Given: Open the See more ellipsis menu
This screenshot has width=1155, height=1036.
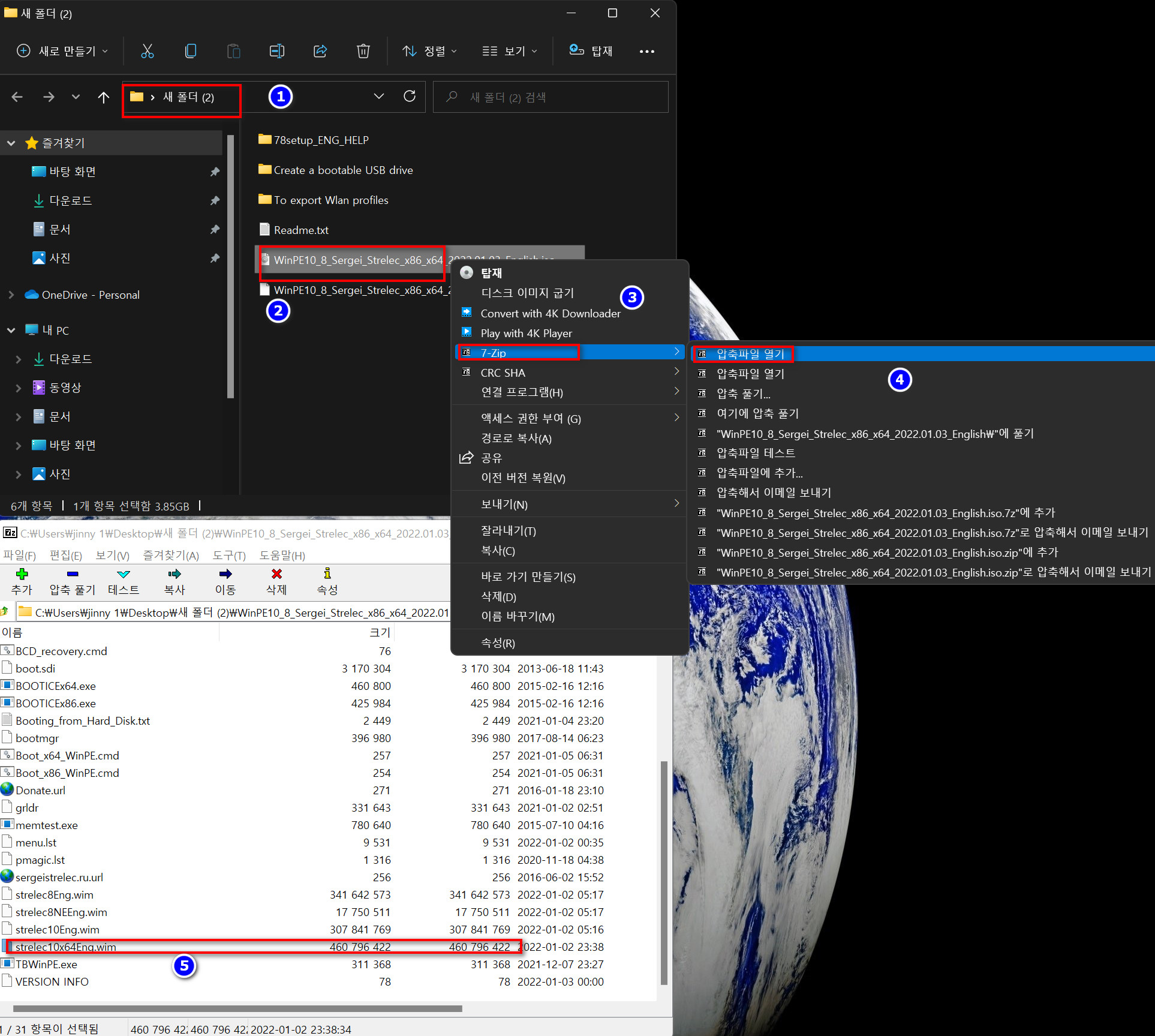Looking at the screenshot, I should click(646, 52).
